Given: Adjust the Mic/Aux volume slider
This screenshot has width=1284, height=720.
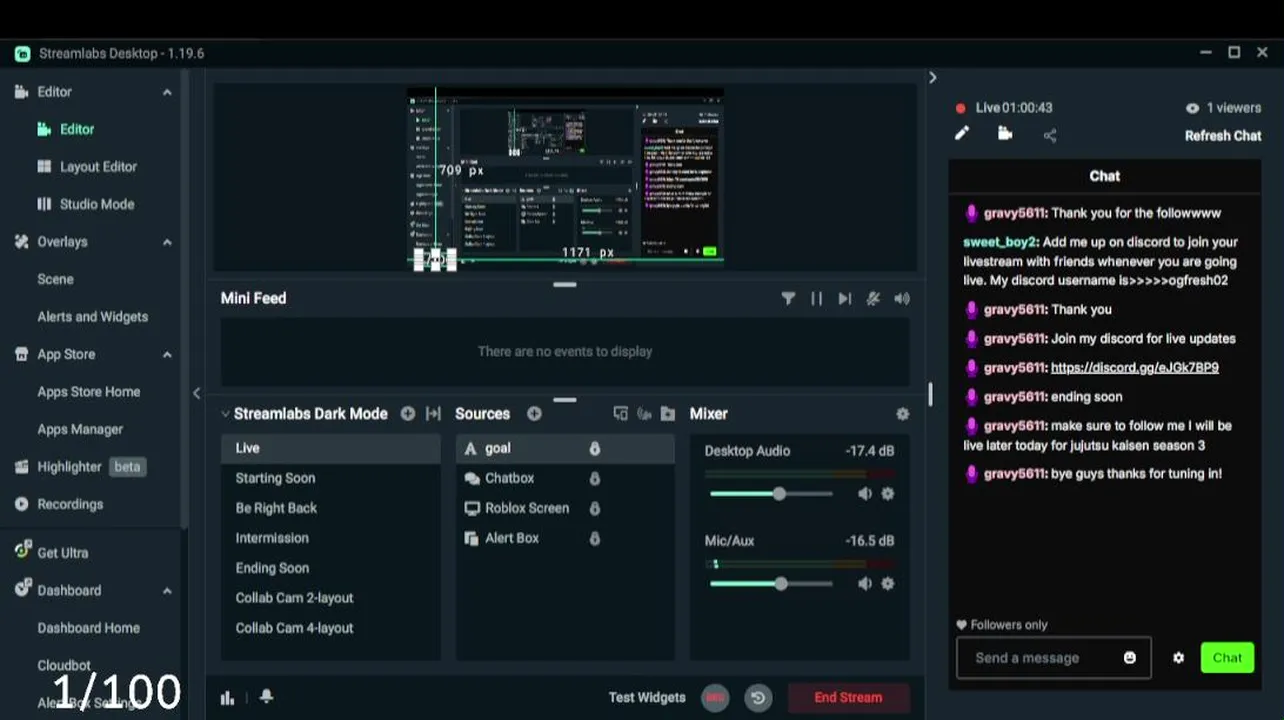Looking at the screenshot, I should 771,584.
